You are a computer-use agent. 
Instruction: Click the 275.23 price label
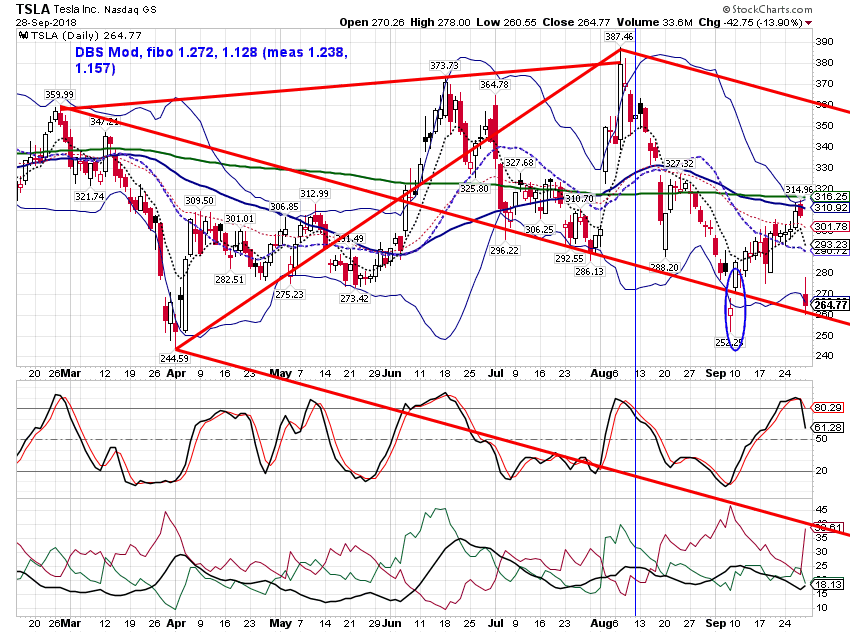coord(289,294)
